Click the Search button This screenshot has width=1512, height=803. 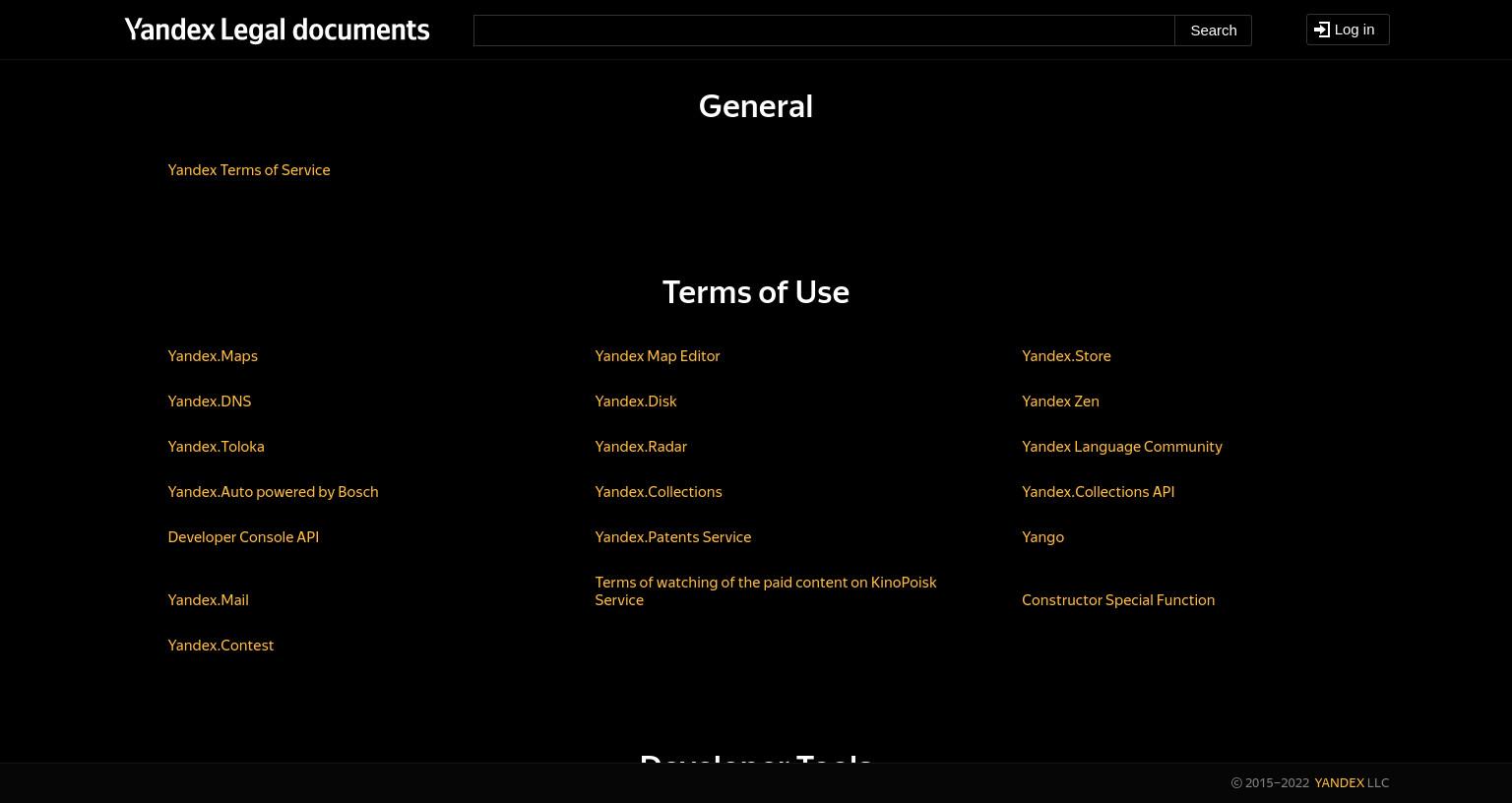click(x=1213, y=31)
